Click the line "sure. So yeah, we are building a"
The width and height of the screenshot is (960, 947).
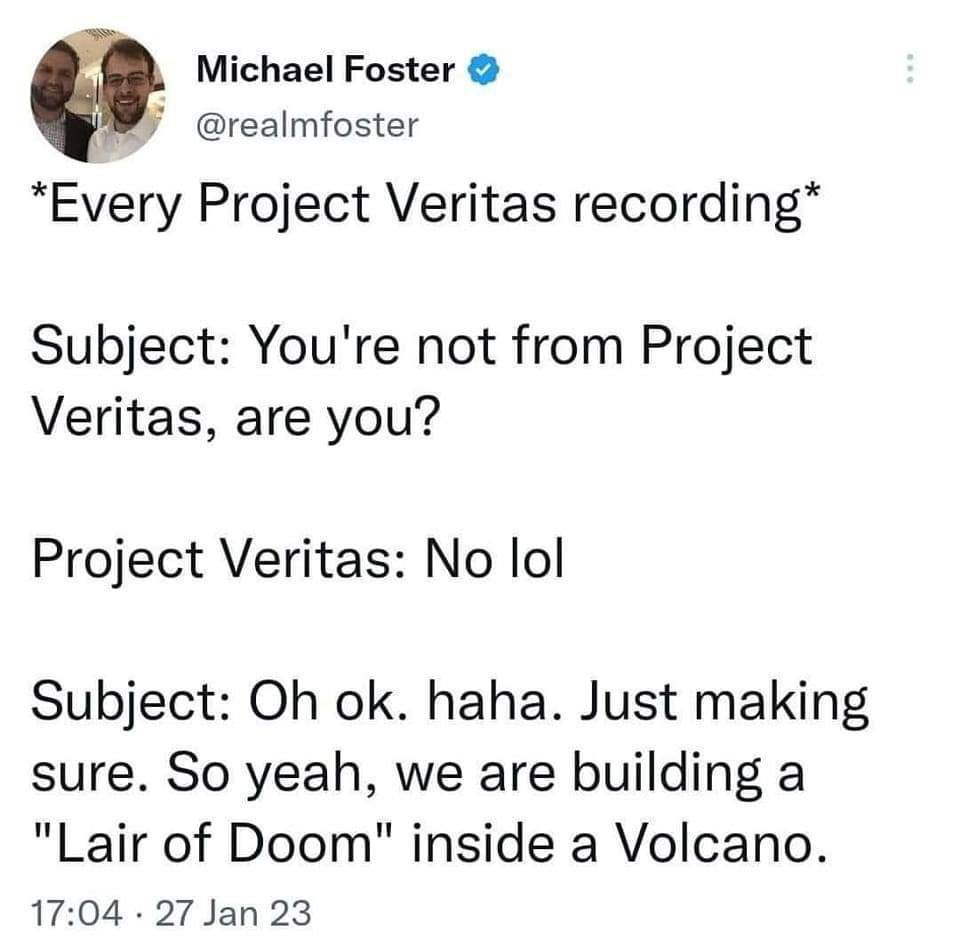click(x=418, y=774)
